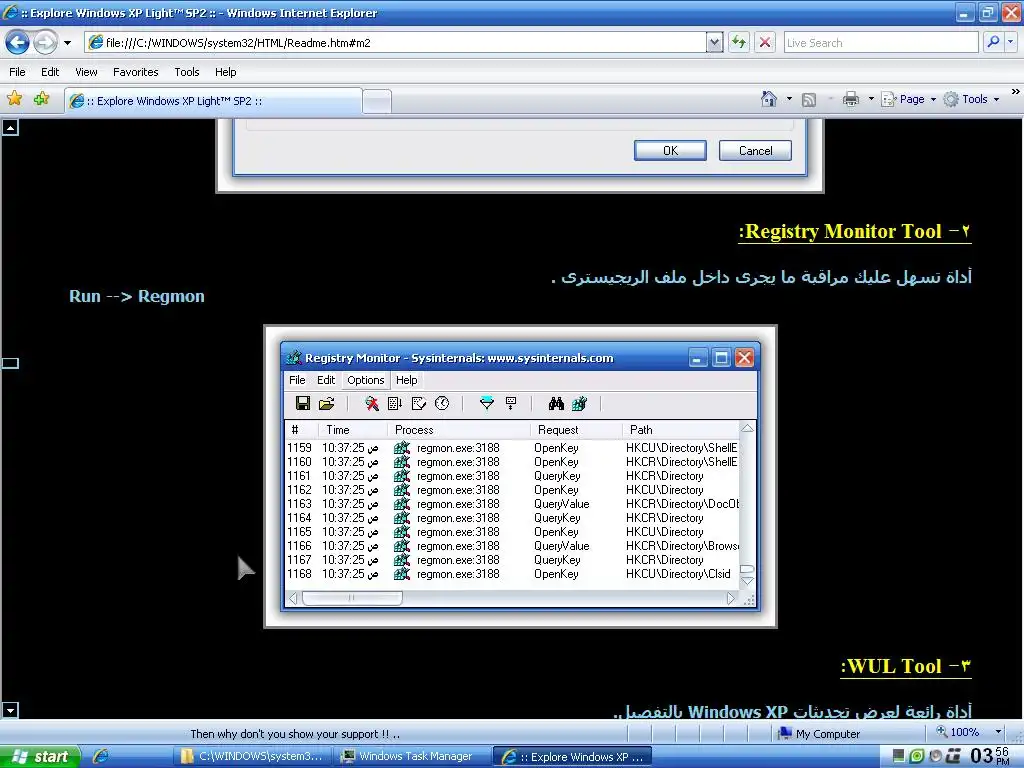Click the page's left-edge up arrow button
The height and width of the screenshot is (768, 1024).
pos(10,127)
